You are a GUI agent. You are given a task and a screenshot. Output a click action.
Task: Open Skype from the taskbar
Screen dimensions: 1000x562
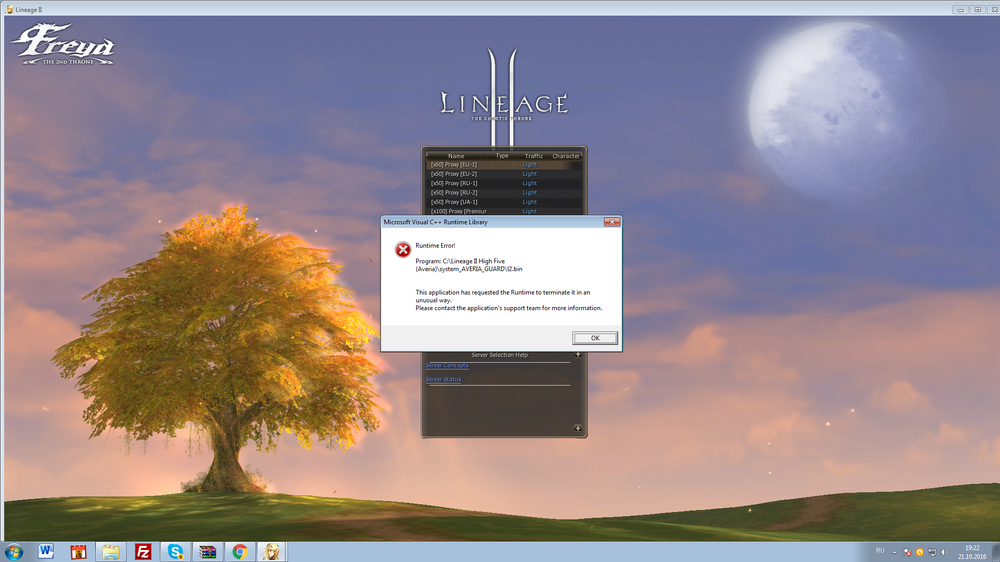pos(175,551)
